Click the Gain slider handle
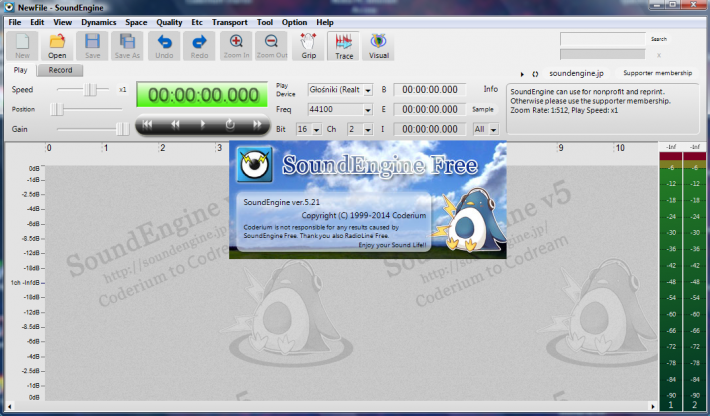The height and width of the screenshot is (416, 710). pyautogui.click(x=122, y=129)
